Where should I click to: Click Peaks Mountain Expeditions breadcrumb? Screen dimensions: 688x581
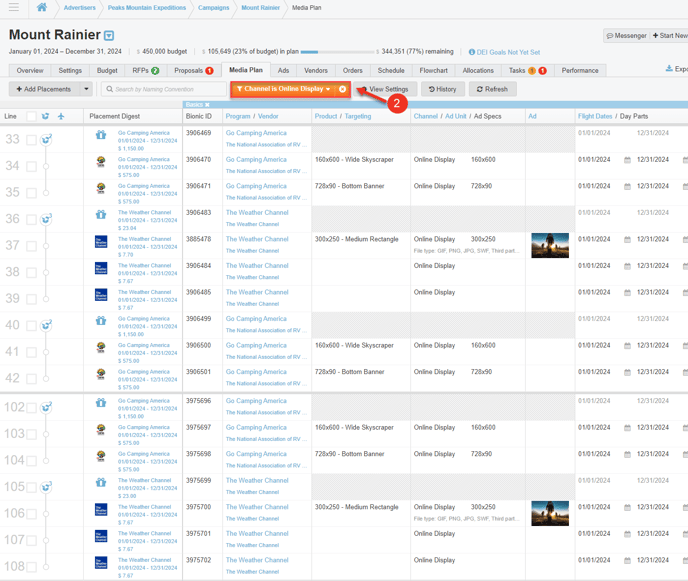(147, 7)
